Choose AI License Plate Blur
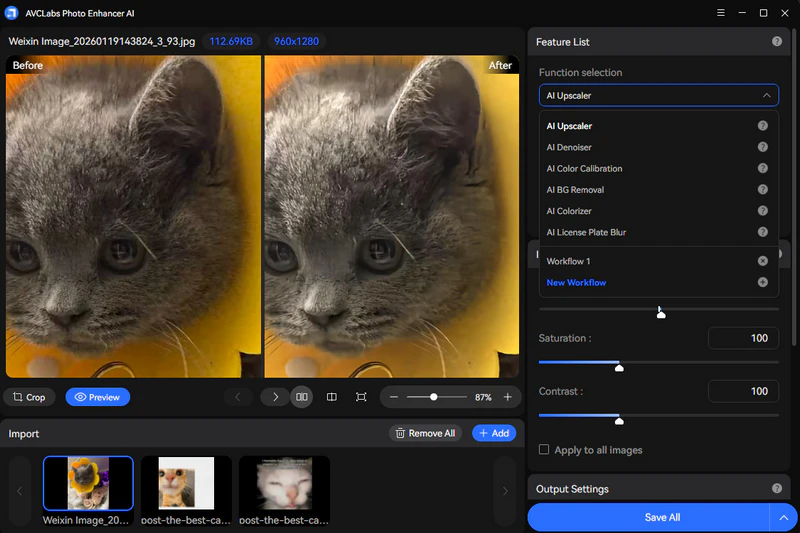This screenshot has height=533, width=800. 586,232
